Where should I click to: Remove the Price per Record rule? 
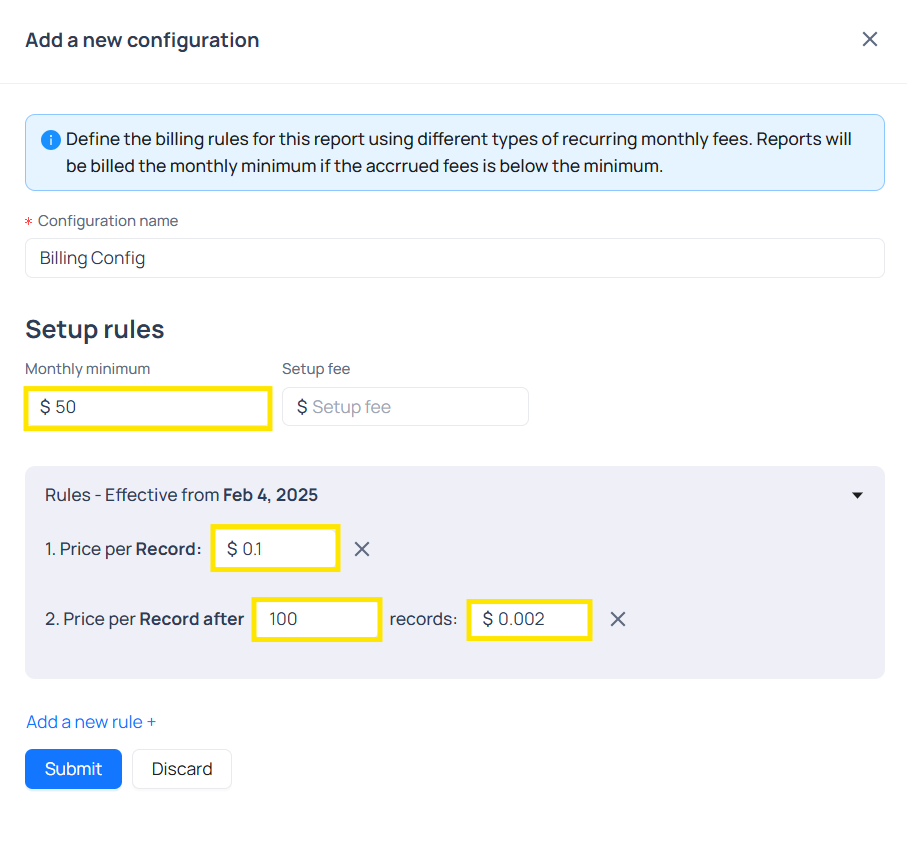click(x=362, y=549)
